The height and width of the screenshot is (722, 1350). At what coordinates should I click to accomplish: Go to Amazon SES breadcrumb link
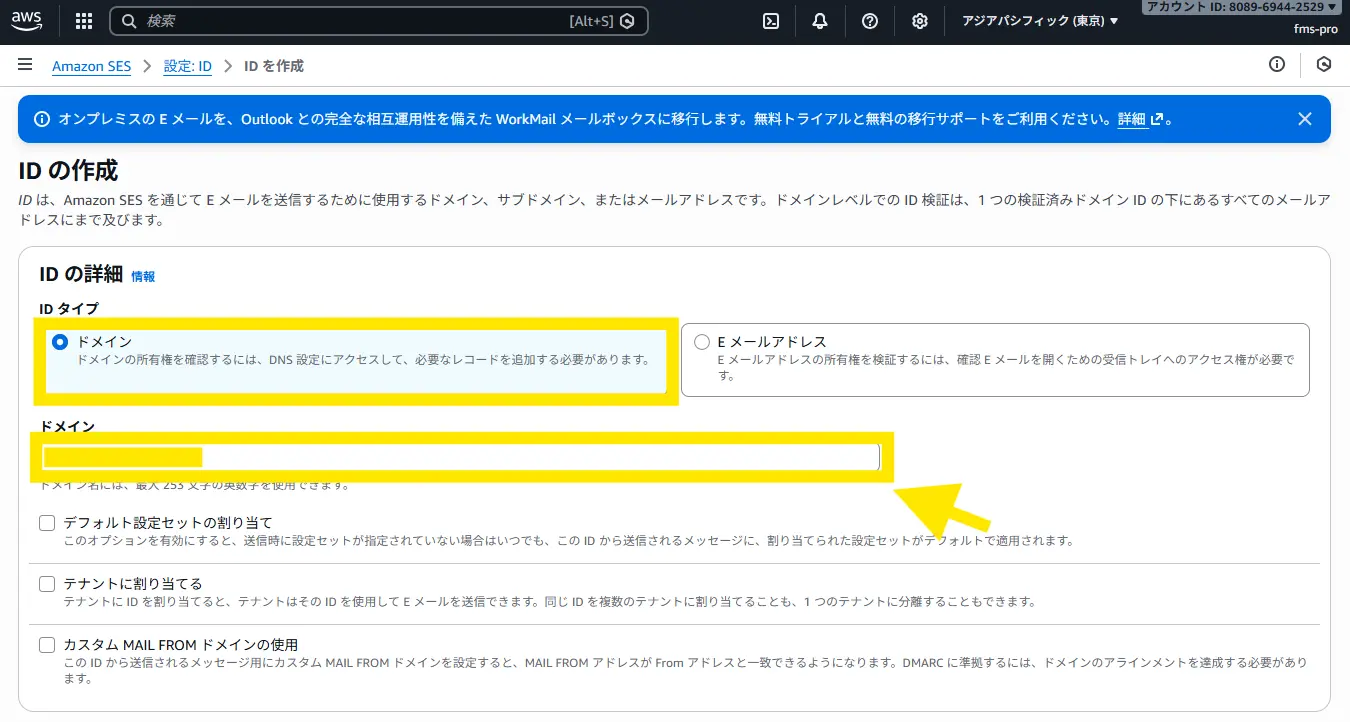click(91, 66)
